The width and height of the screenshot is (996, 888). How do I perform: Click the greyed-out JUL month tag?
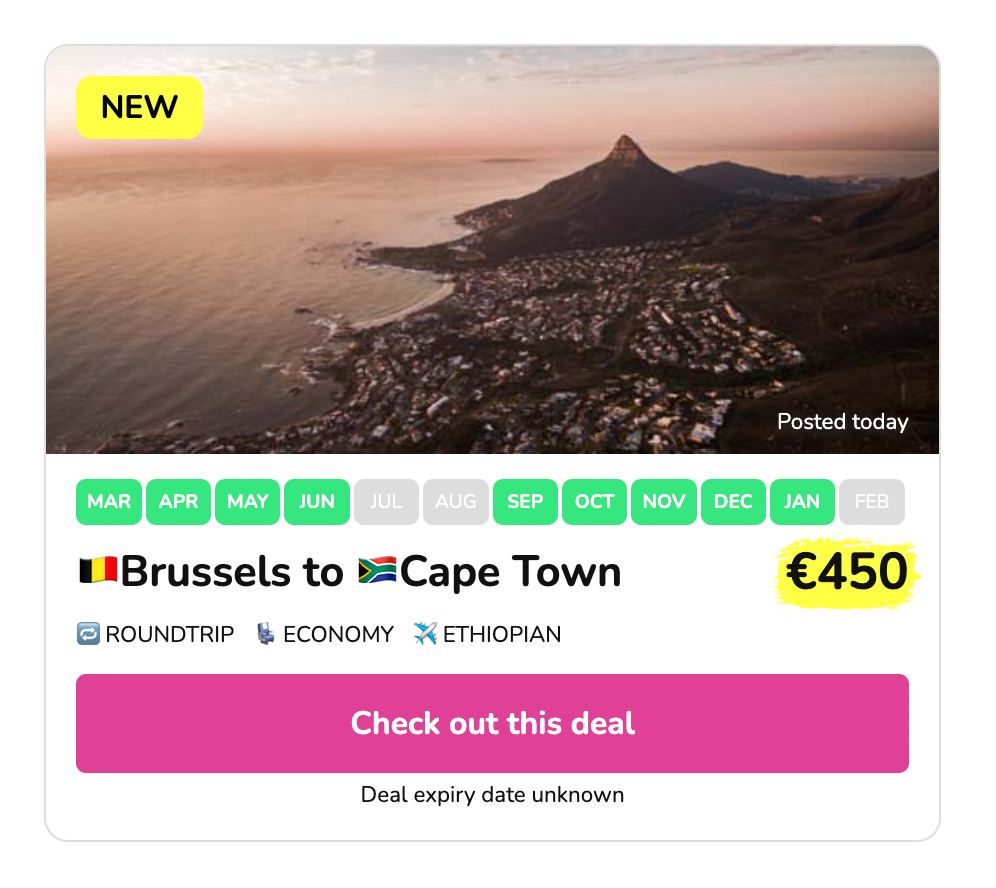coord(386,502)
